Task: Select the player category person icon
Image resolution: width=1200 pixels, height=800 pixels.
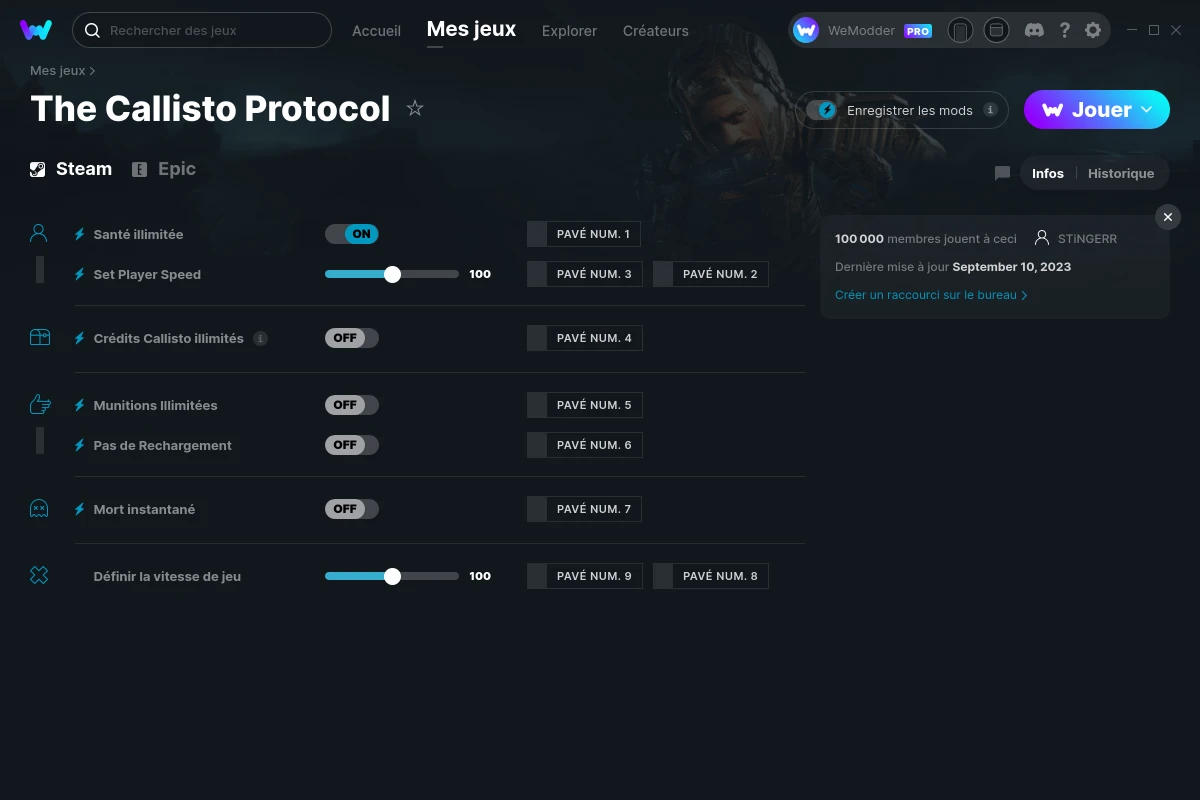Action: 39,234
